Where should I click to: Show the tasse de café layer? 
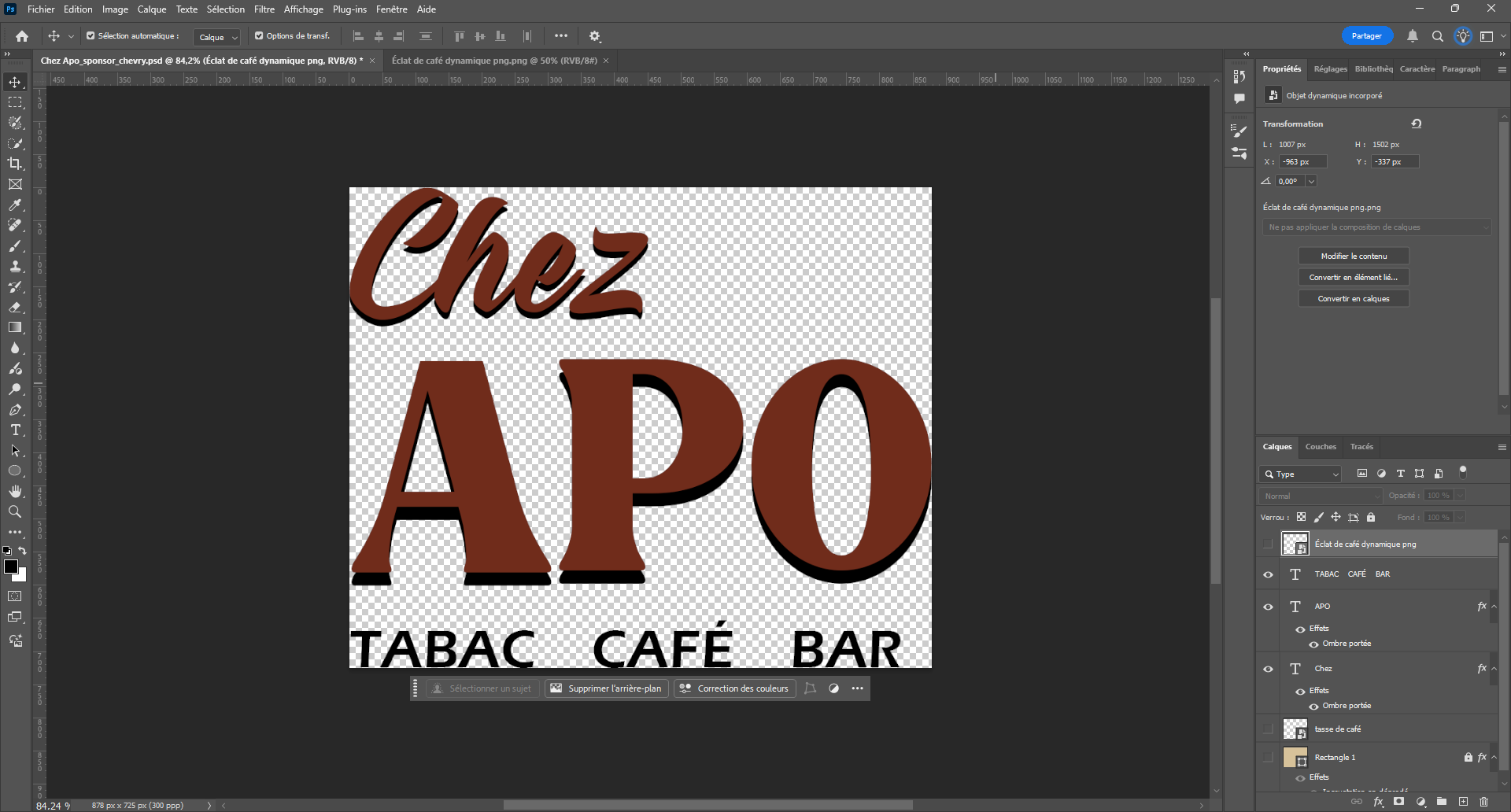coord(1268,729)
